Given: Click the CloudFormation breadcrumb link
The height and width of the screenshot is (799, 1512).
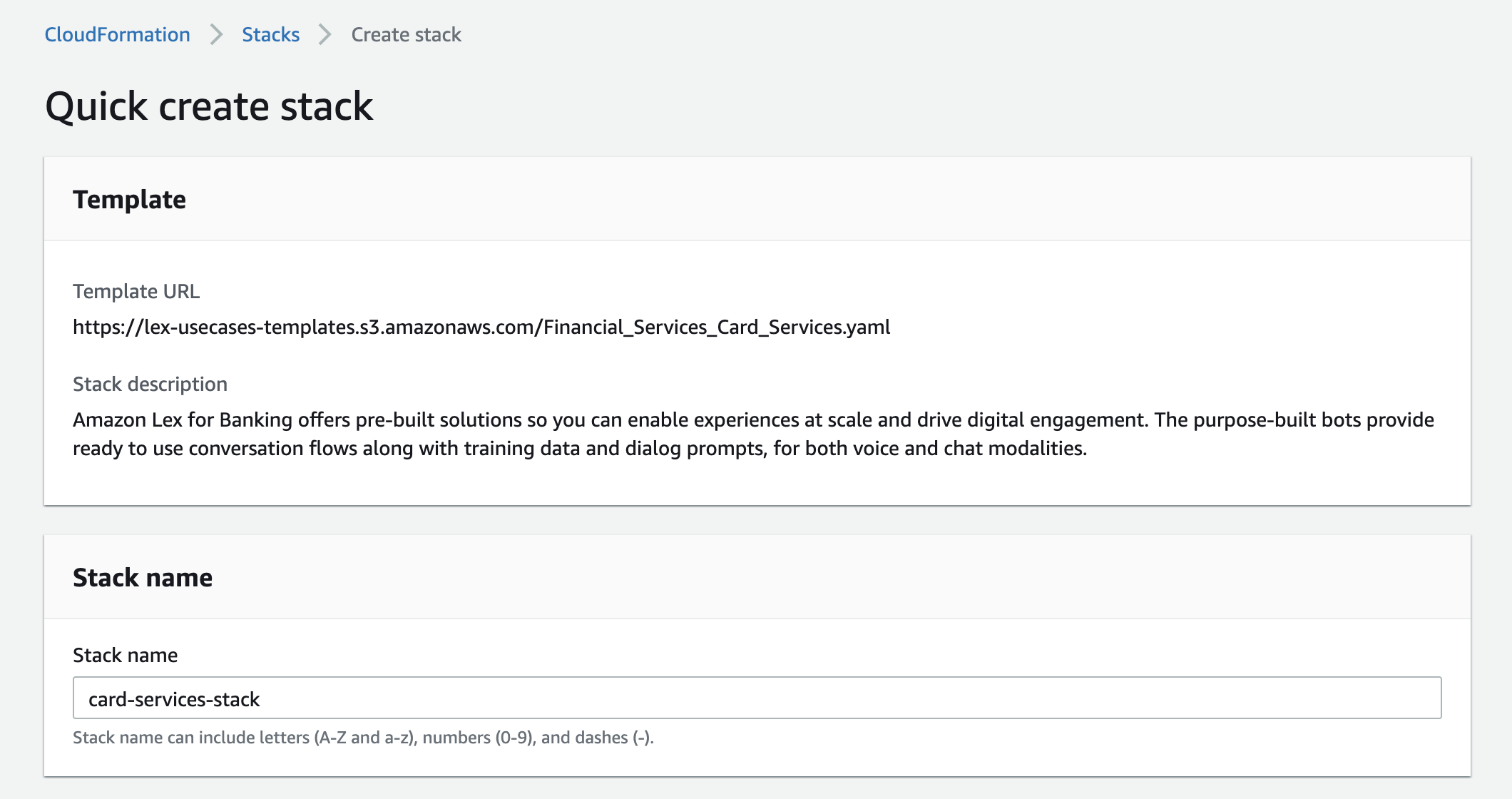Looking at the screenshot, I should coord(117,34).
